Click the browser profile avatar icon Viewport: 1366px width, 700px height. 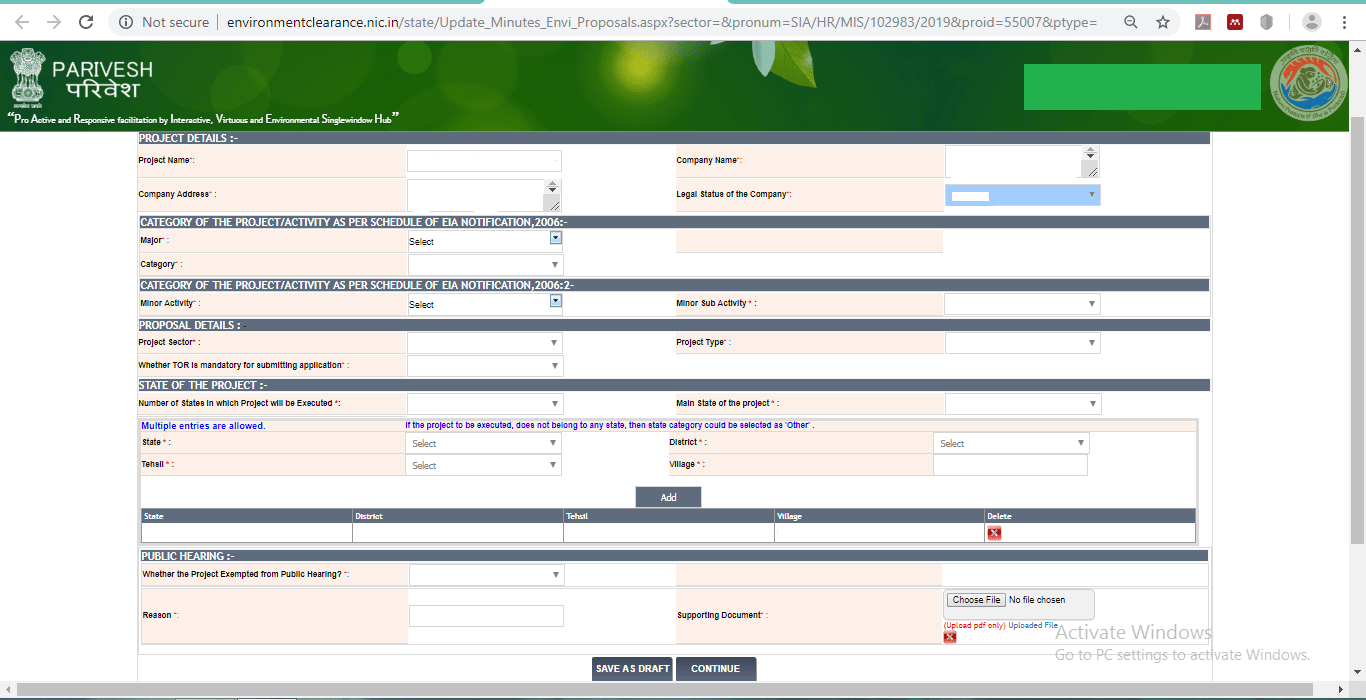[x=1311, y=20]
